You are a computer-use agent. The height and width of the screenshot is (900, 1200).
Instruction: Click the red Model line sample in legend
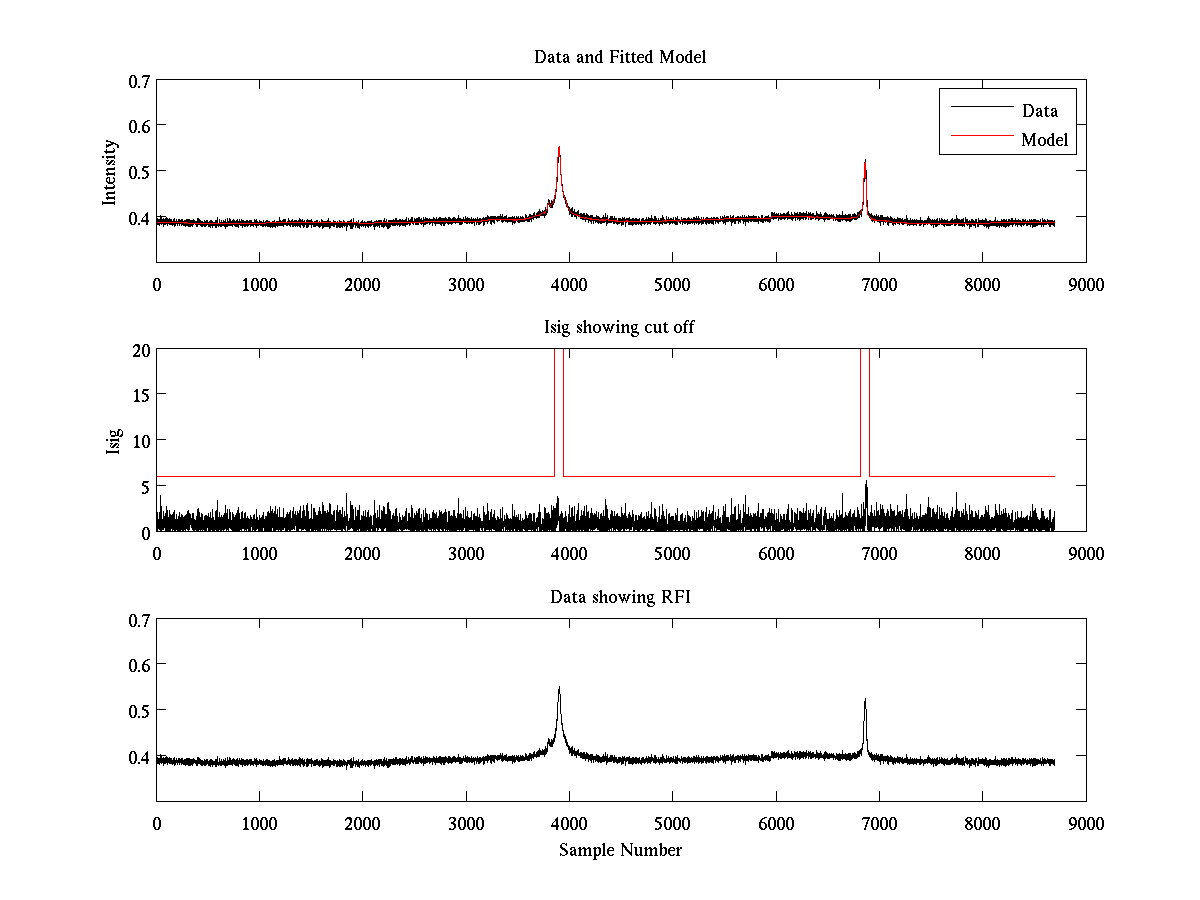point(980,135)
